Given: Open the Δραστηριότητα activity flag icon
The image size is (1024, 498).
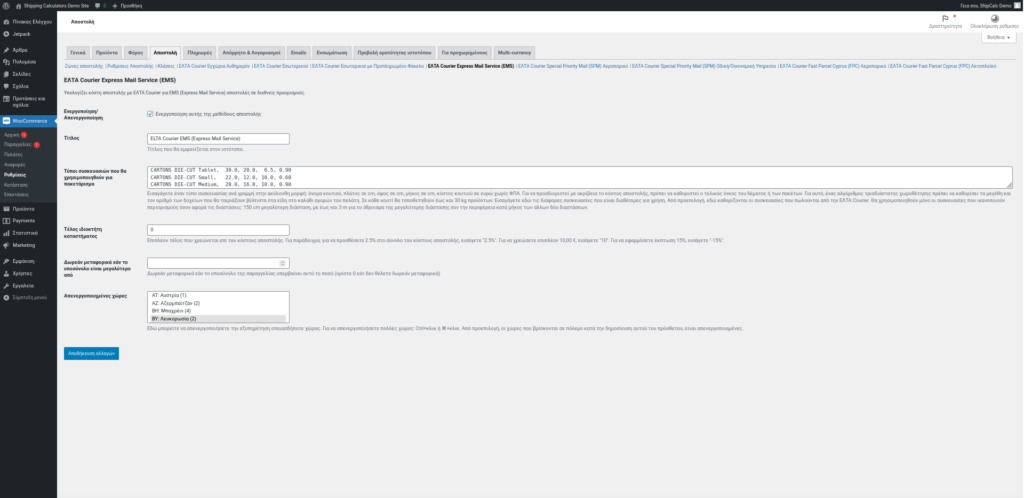Looking at the screenshot, I should click(x=944, y=19).
